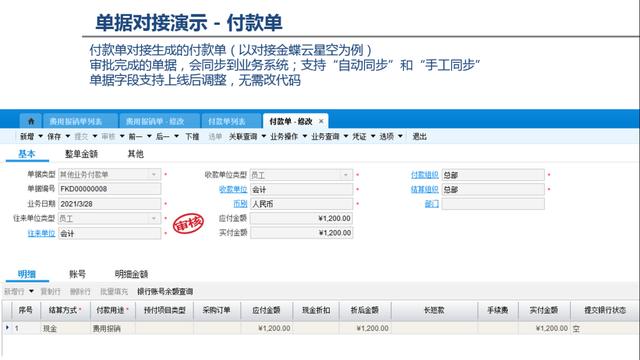Click the 折后金额 cell ¥1,200.00
This screenshot has width=640, height=360.
tap(365, 328)
